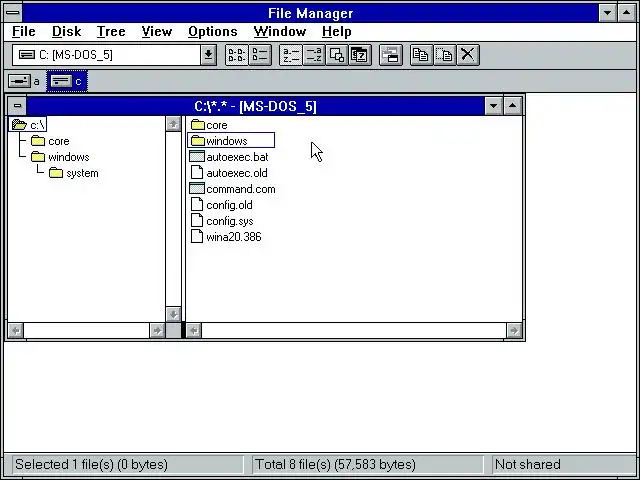Open the Disk menu
This screenshot has width=640, height=480.
coord(67,31)
